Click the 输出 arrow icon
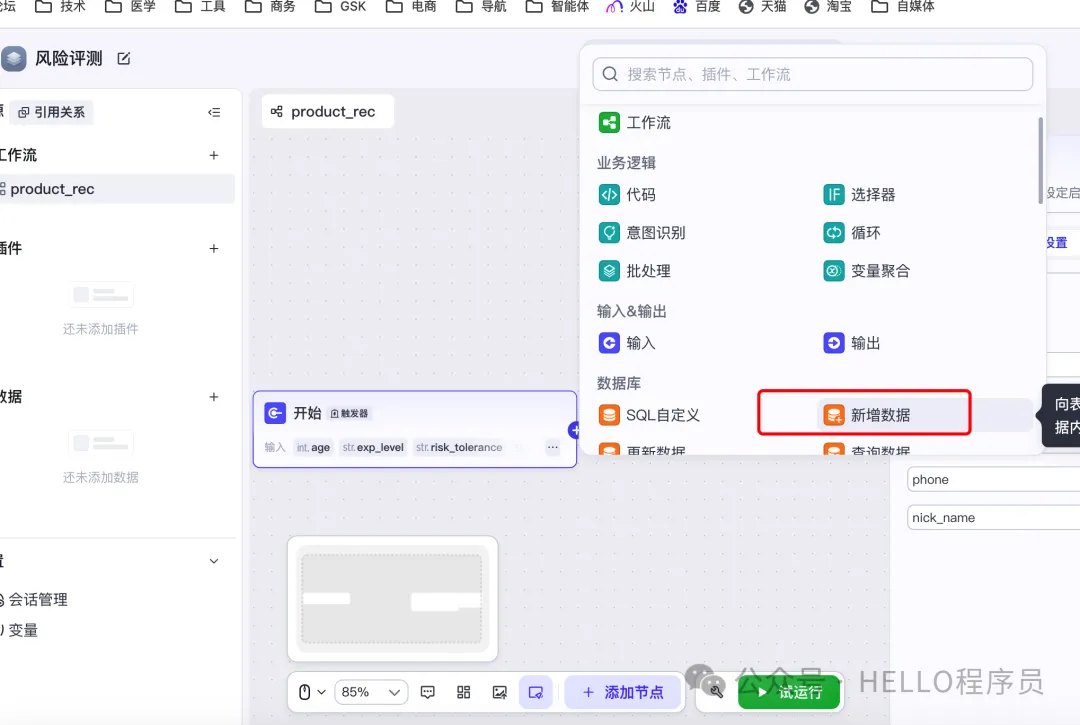 (x=833, y=343)
